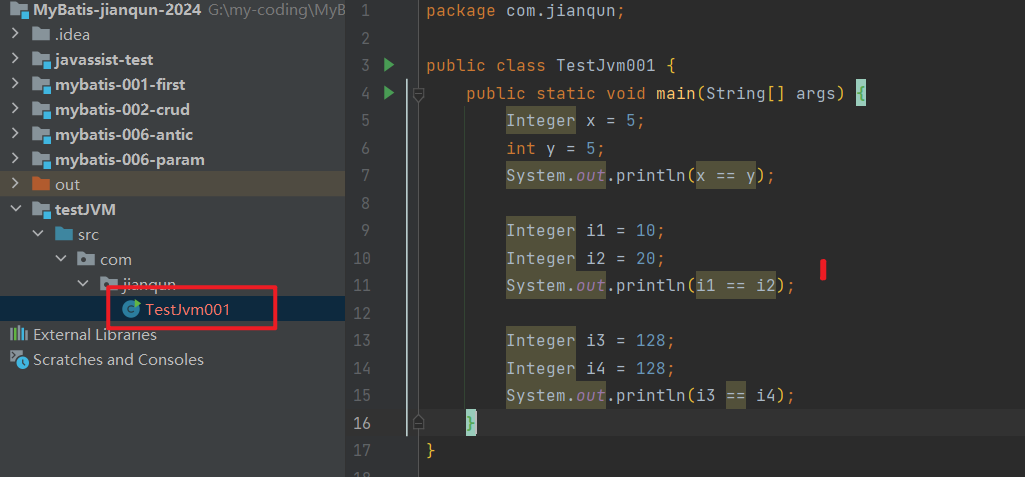The height and width of the screenshot is (477, 1025).
Task: Click line number 16 in gutter
Action: (x=361, y=423)
